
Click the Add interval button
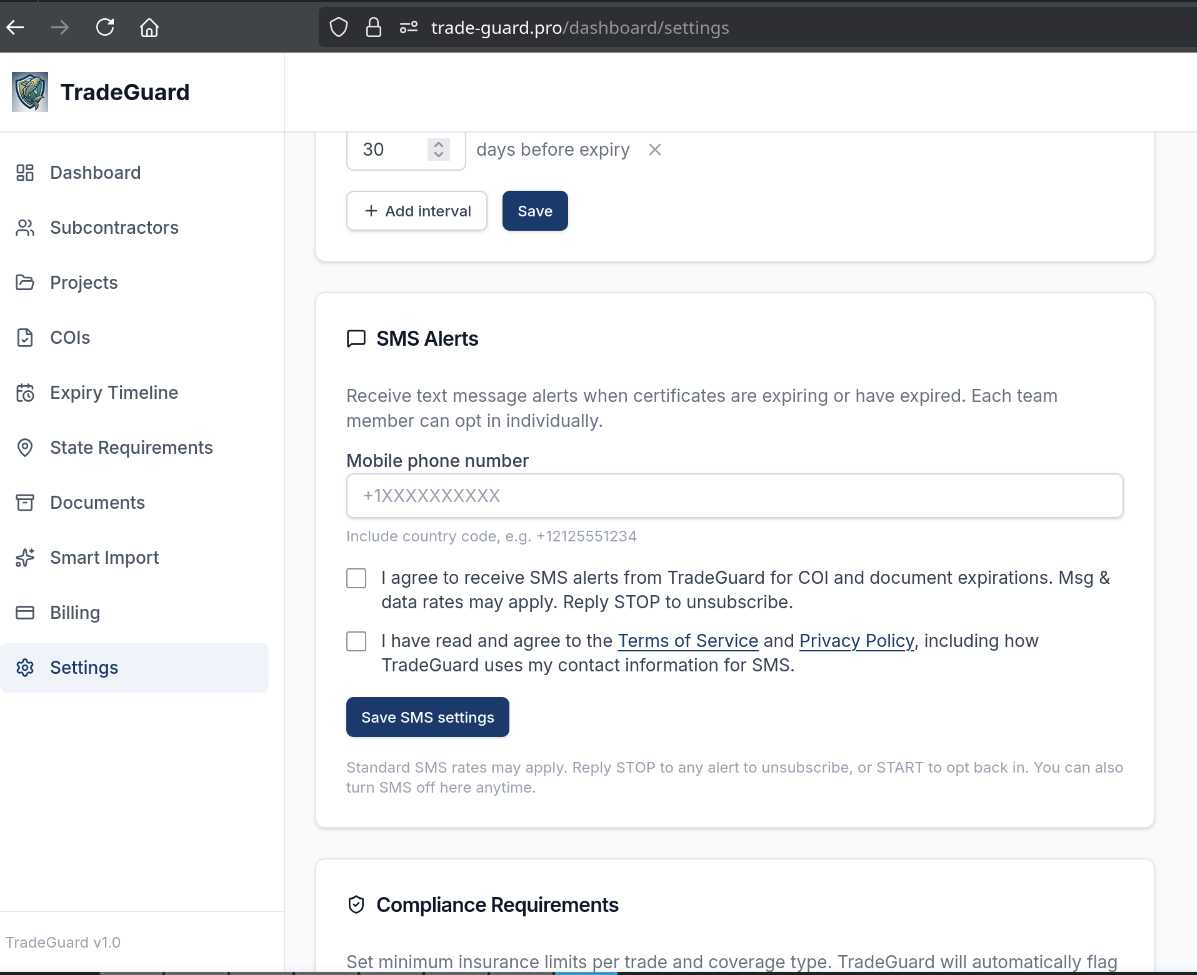(417, 211)
